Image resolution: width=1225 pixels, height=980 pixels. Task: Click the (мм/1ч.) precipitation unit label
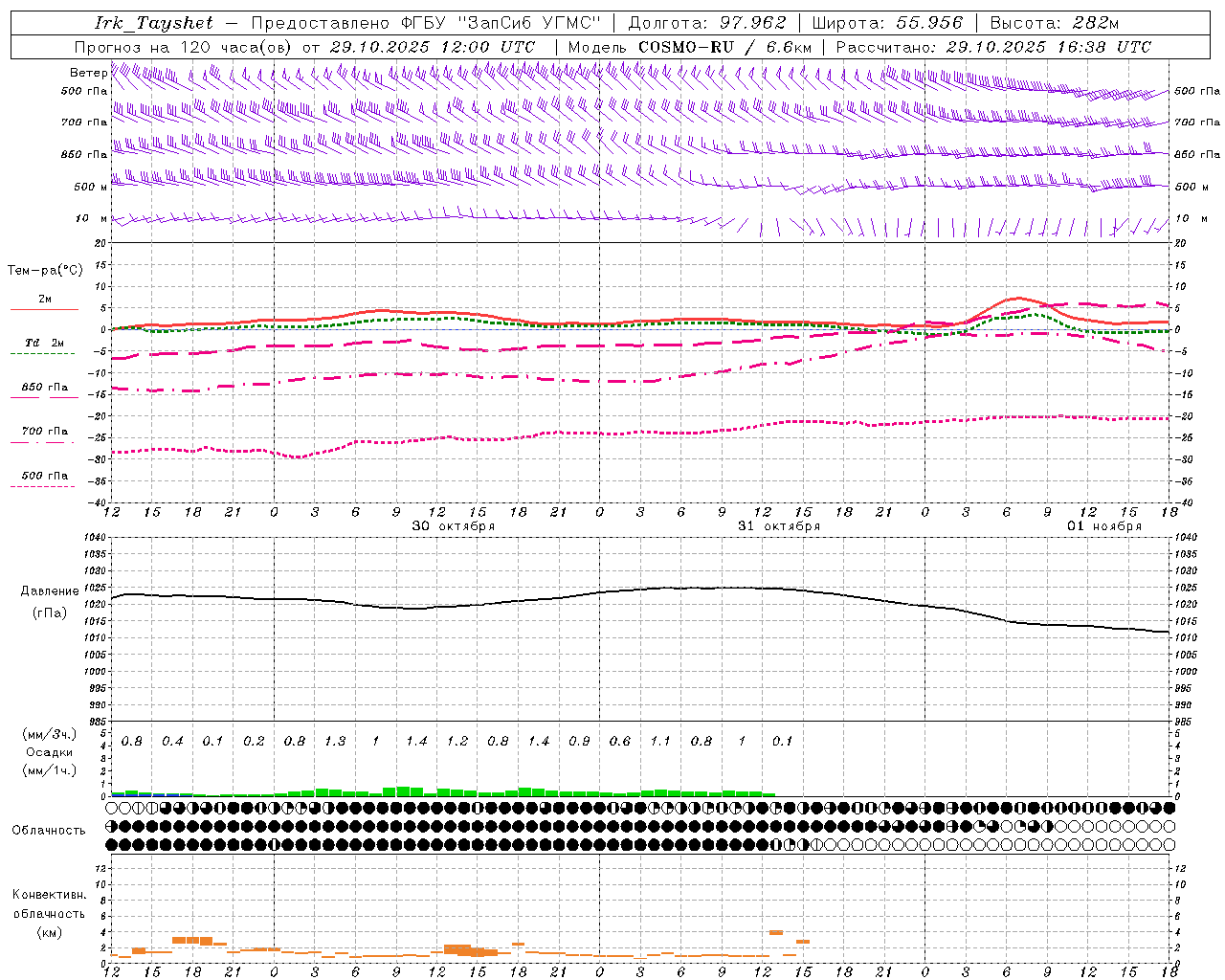tap(50, 769)
